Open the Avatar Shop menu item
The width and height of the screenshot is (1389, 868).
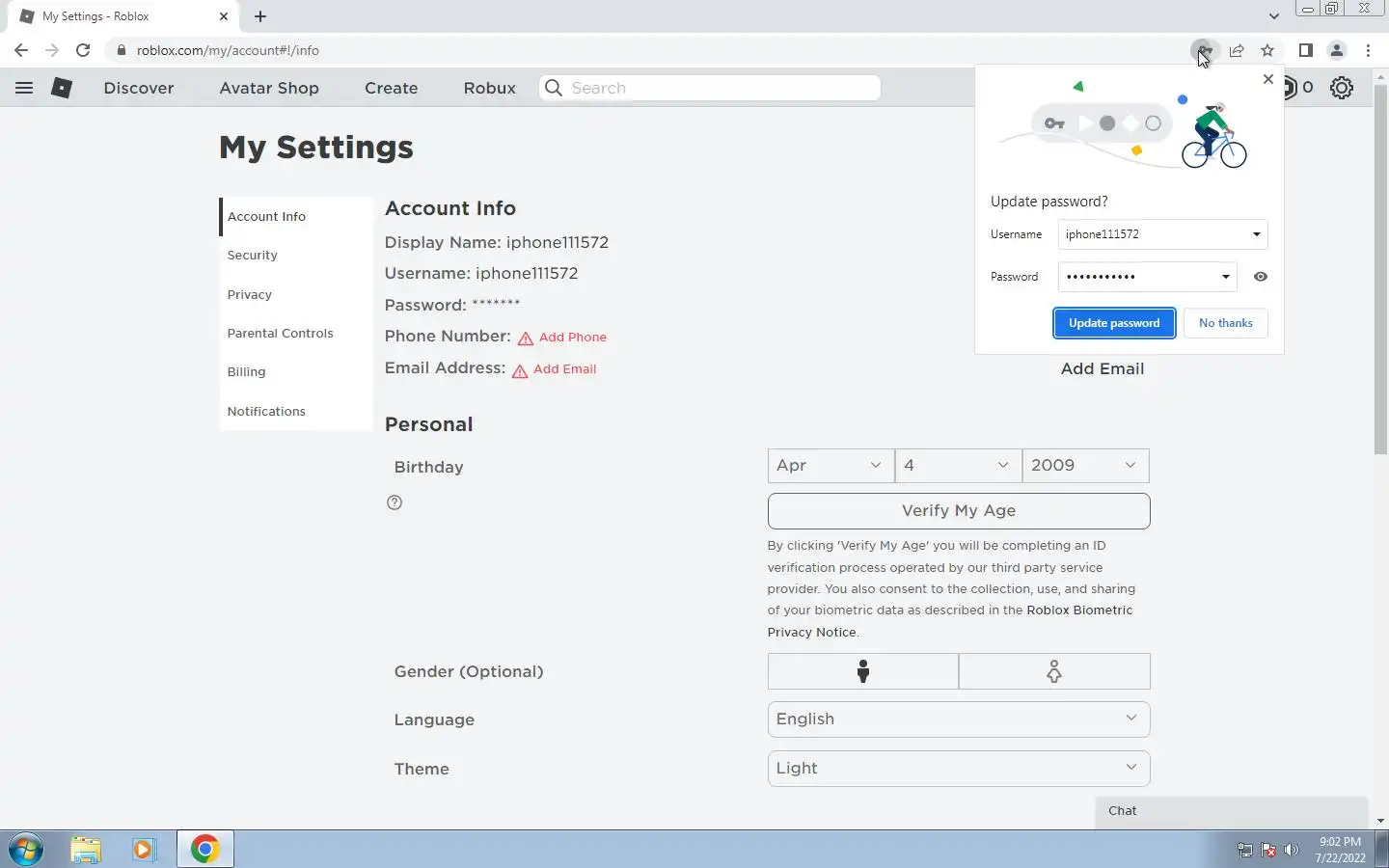coord(269,88)
